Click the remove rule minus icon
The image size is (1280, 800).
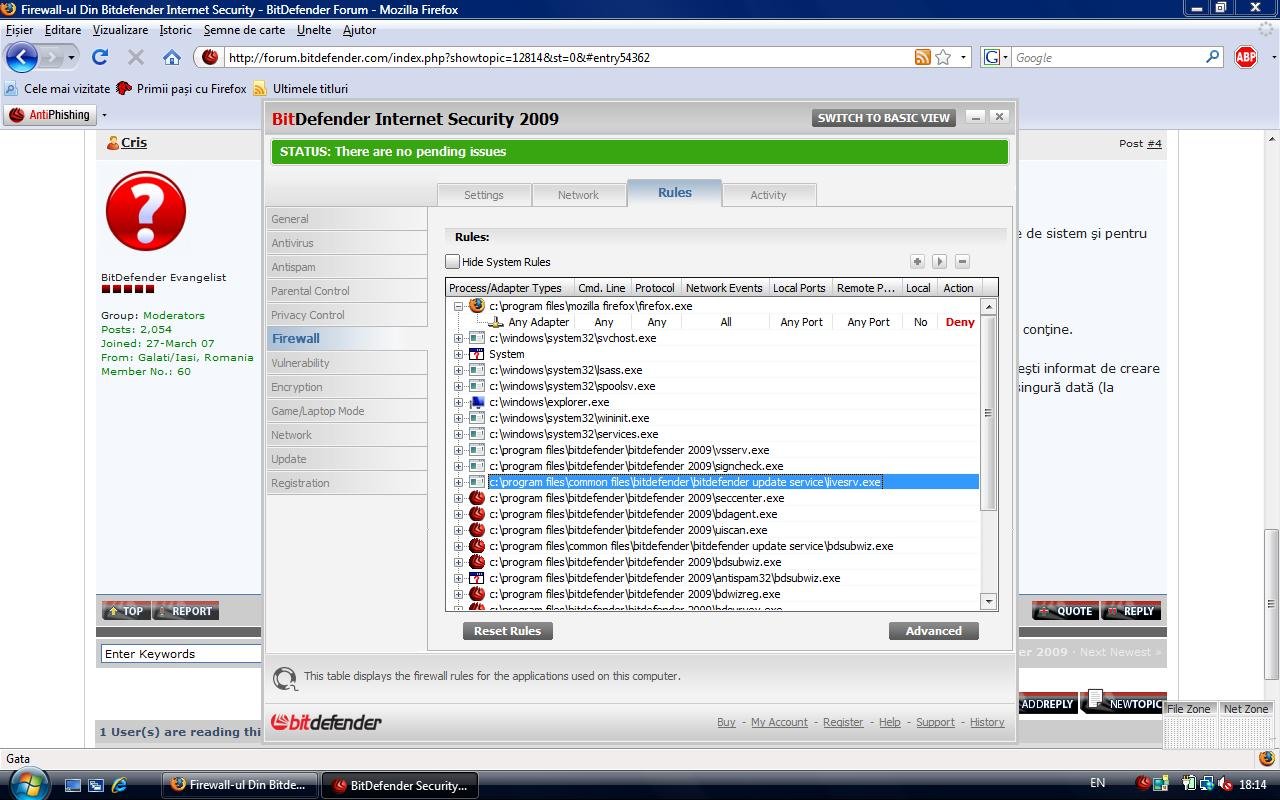click(x=962, y=261)
